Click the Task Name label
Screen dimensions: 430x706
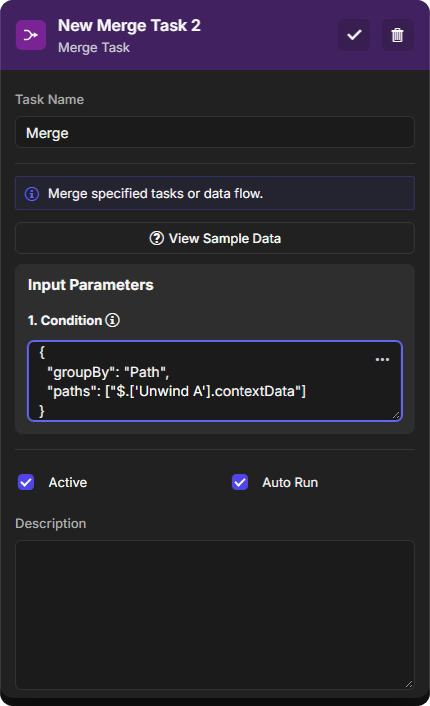pos(50,100)
